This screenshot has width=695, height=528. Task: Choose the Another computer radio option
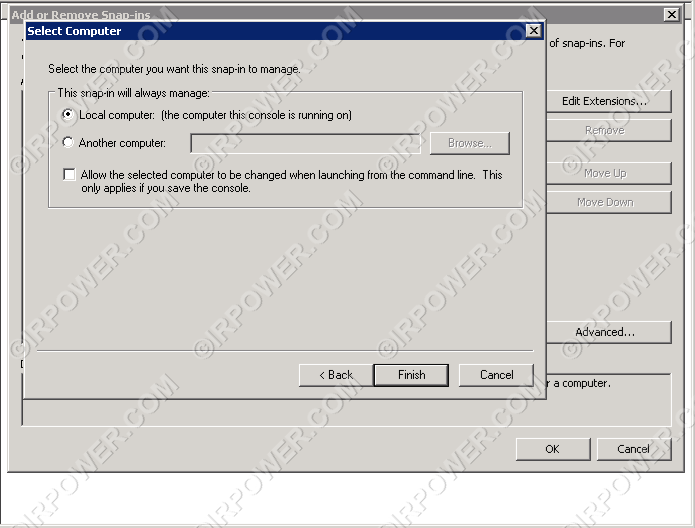coord(68,143)
